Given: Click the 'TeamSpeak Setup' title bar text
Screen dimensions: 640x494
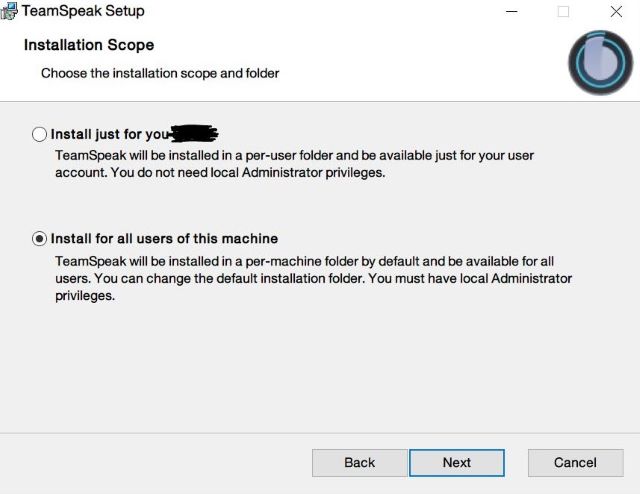Looking at the screenshot, I should tap(83, 11).
